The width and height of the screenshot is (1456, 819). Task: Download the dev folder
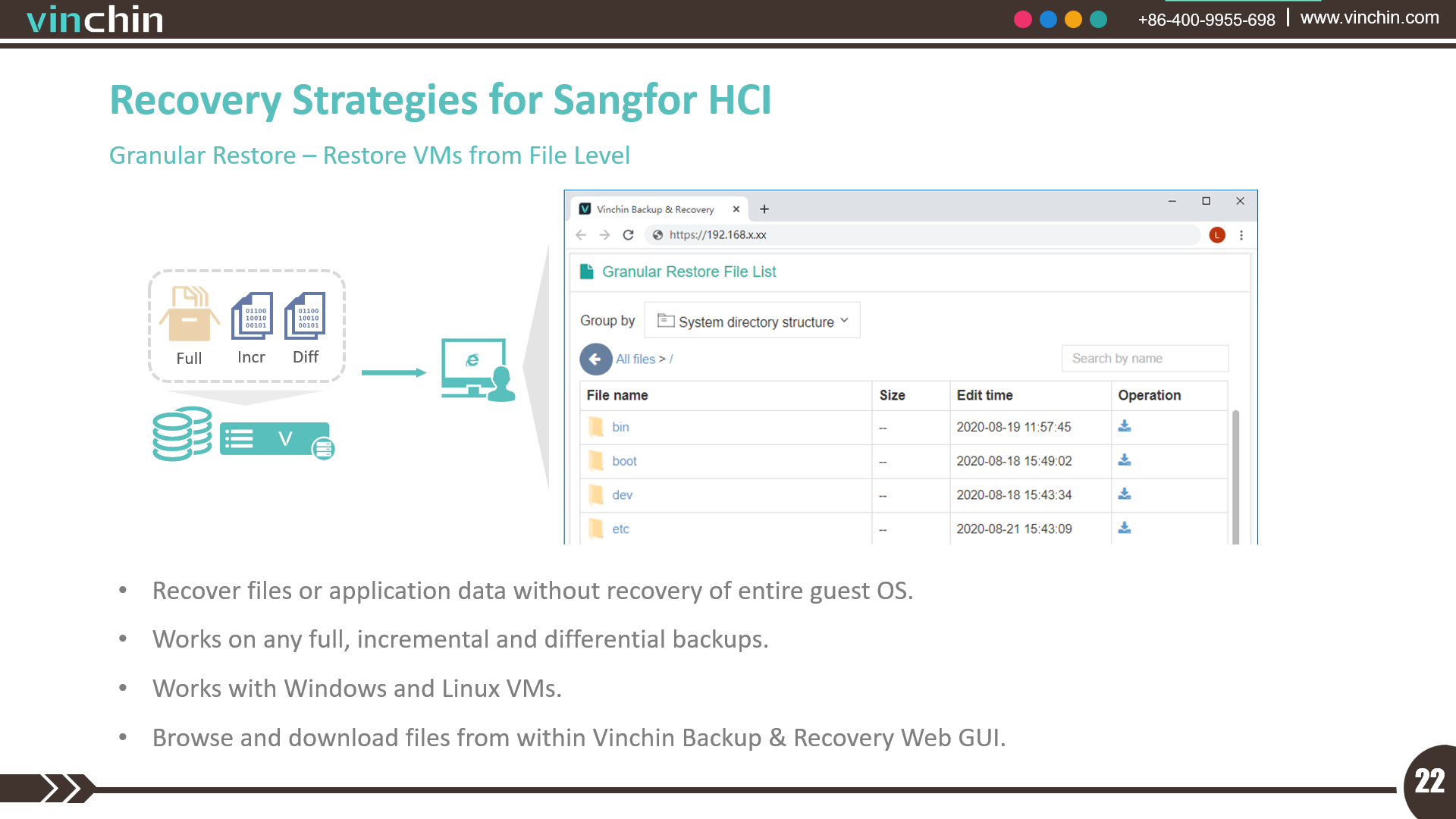coord(1125,494)
